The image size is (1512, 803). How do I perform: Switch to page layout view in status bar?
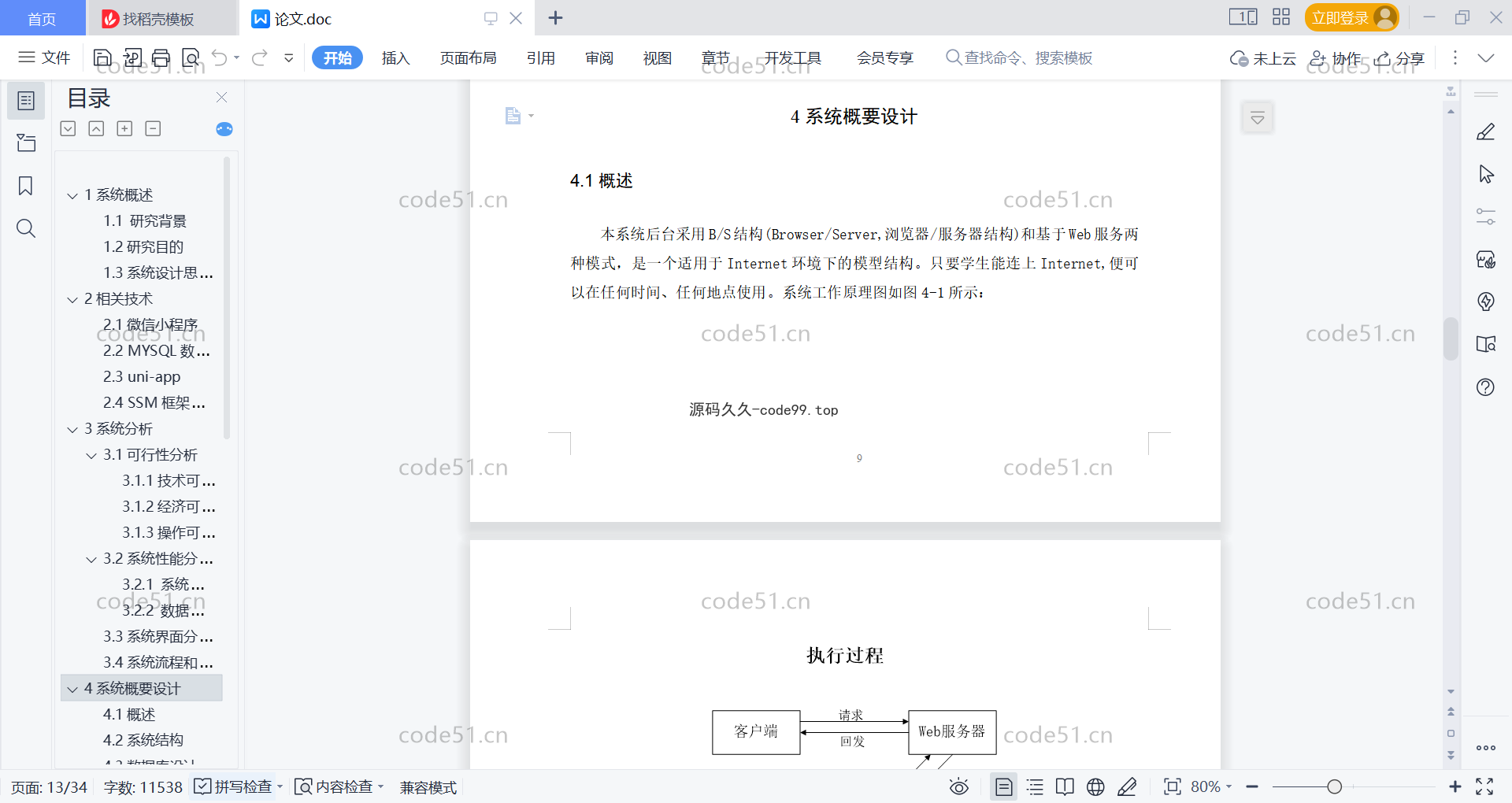pyautogui.click(x=1003, y=786)
